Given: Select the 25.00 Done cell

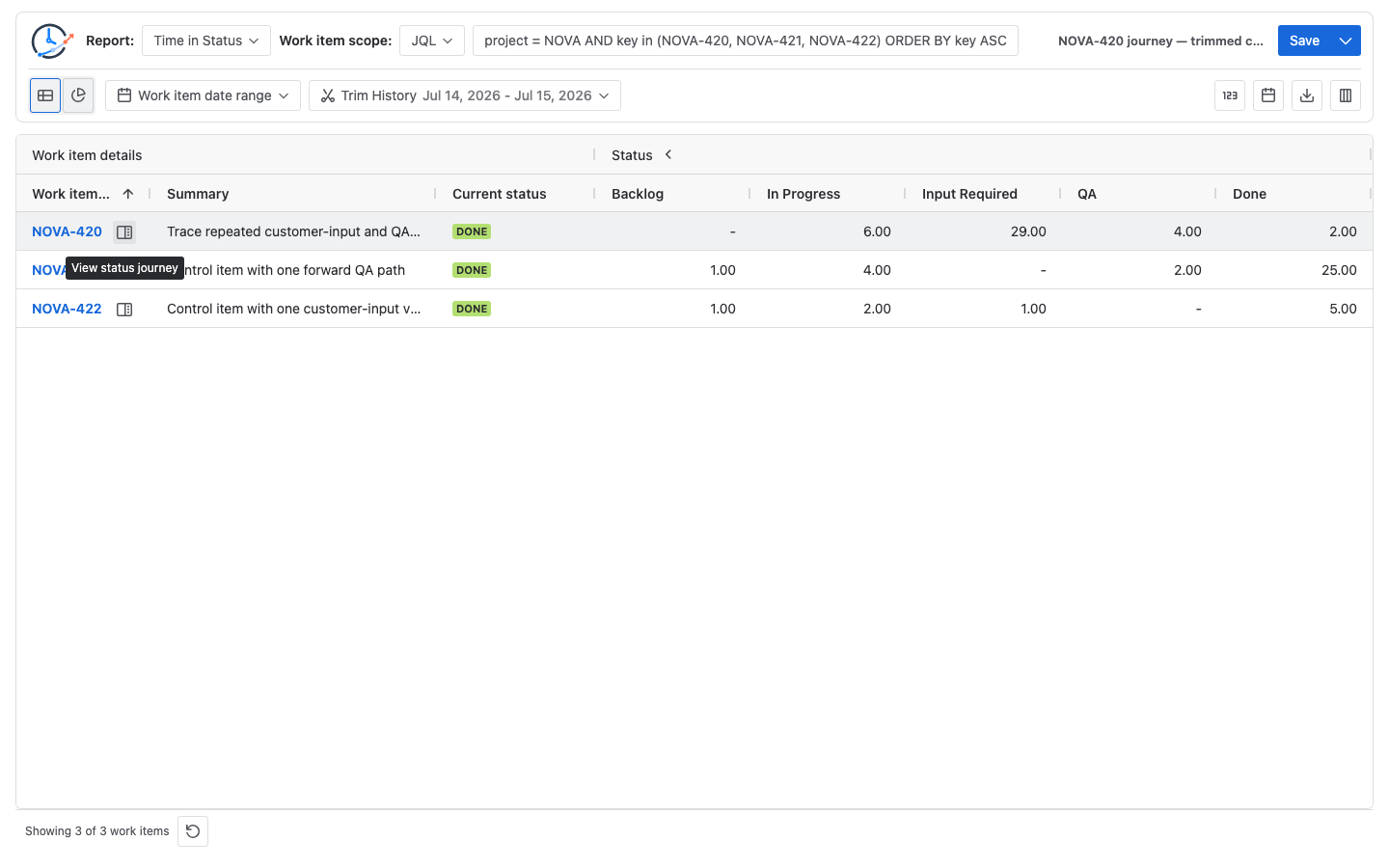Looking at the screenshot, I should (1294, 270).
